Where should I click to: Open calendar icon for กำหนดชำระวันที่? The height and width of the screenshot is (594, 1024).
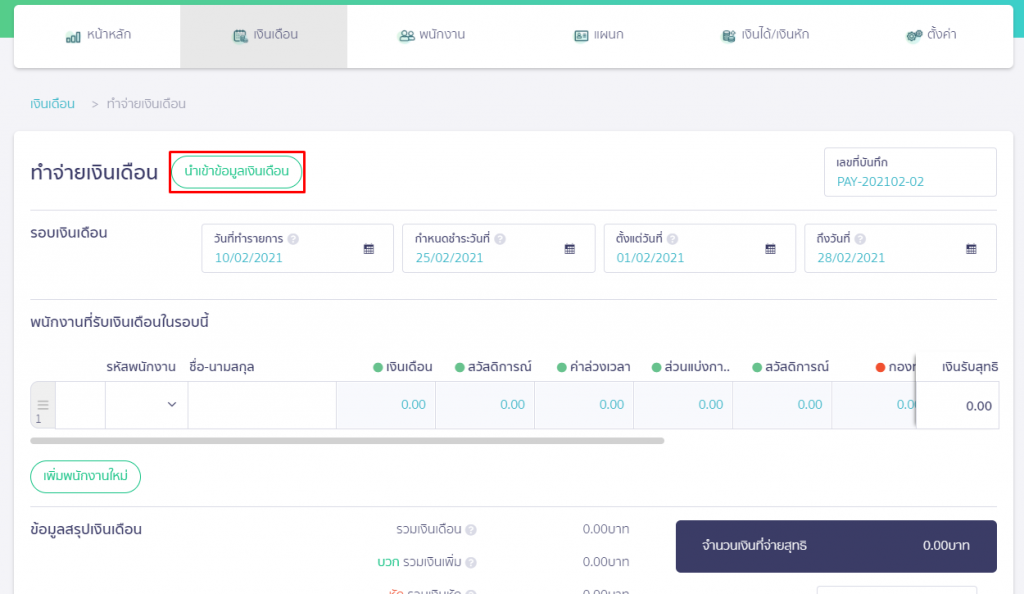click(569, 249)
